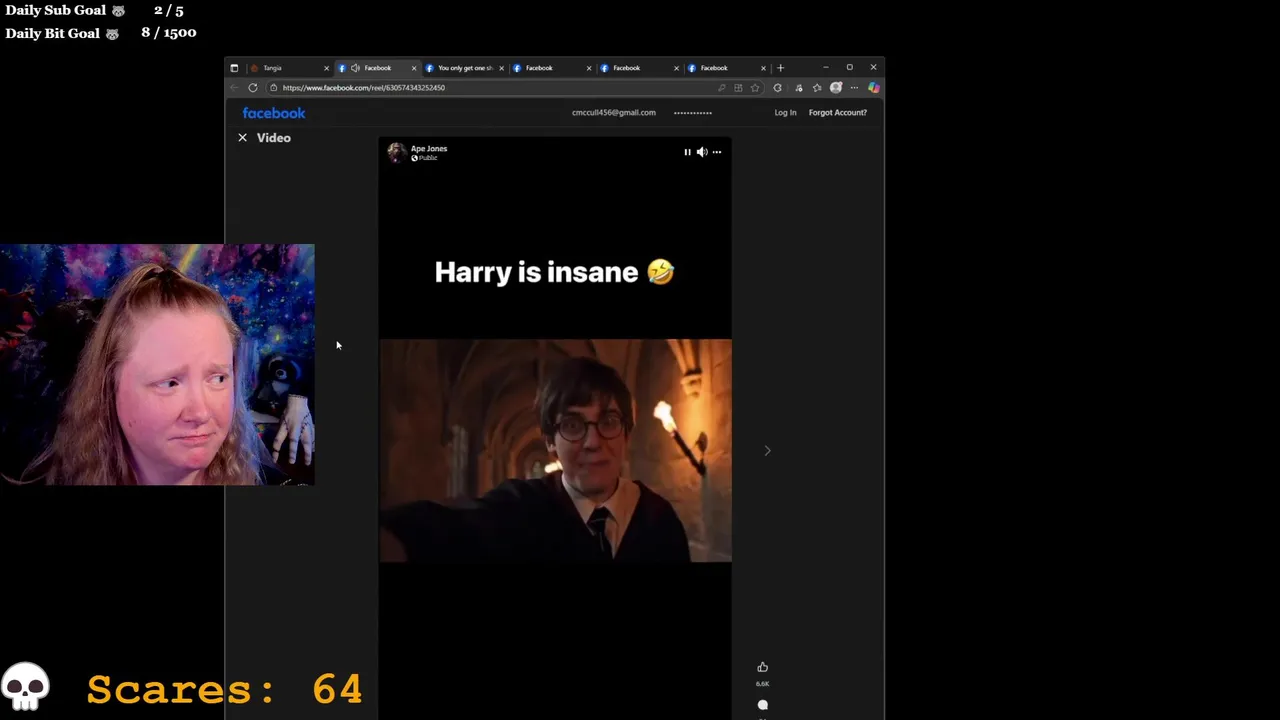Click the Facebook logo

click(274, 113)
